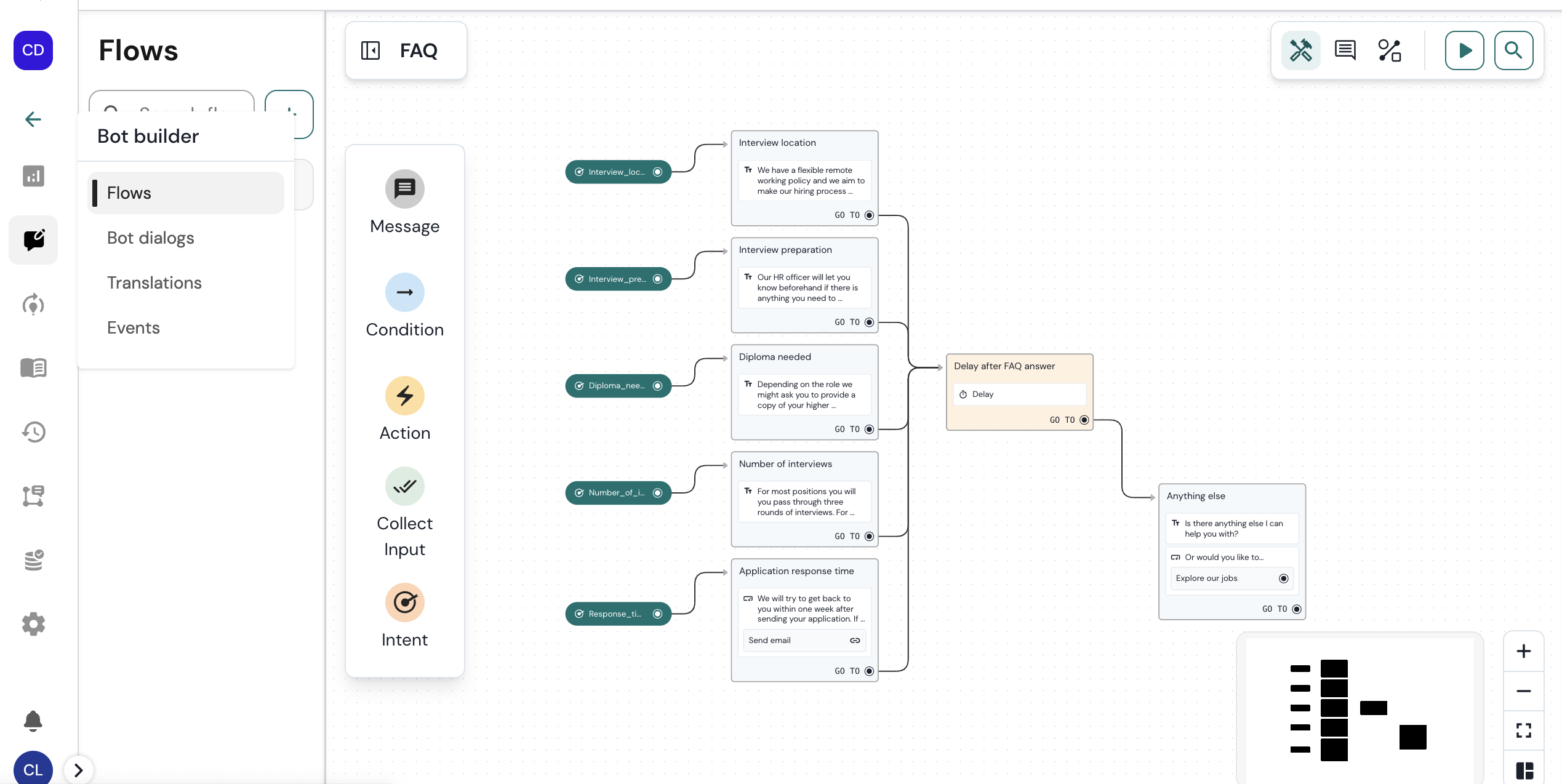Click the Send email link button
1562x784 pixels.
pos(804,641)
